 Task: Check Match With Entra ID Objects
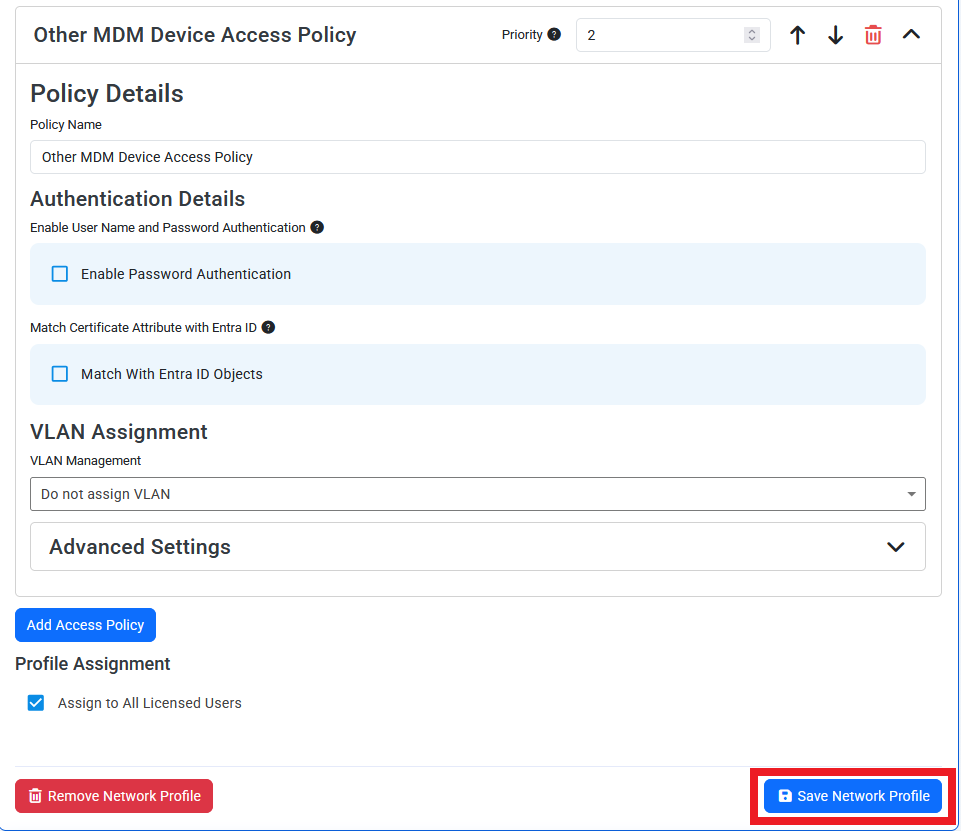(59, 374)
